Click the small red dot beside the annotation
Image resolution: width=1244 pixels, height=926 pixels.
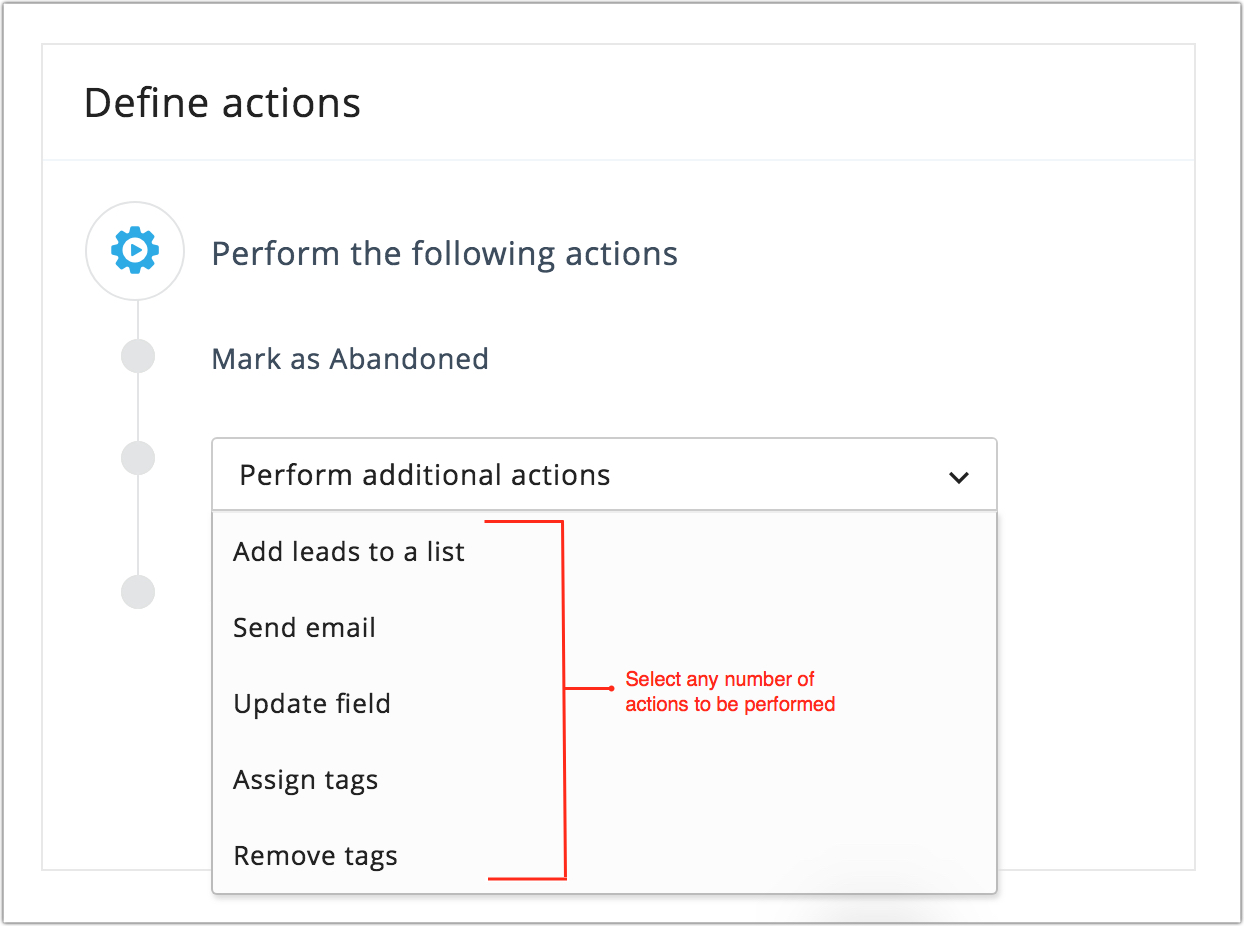coord(611,688)
